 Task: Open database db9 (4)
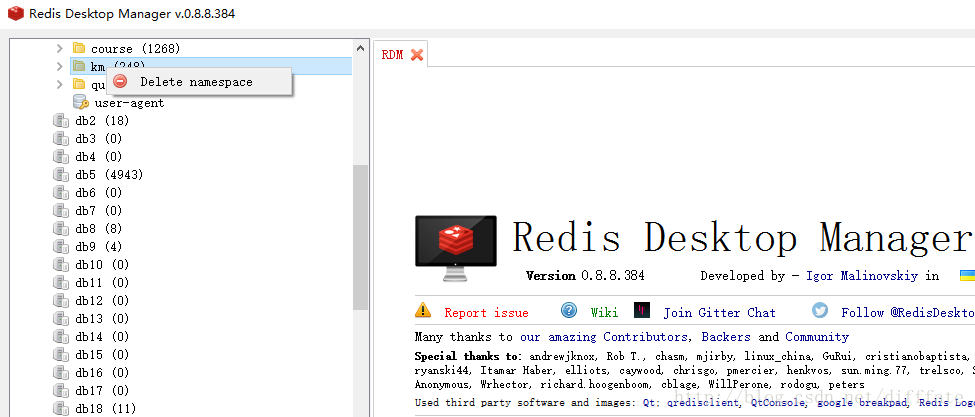tap(98, 247)
